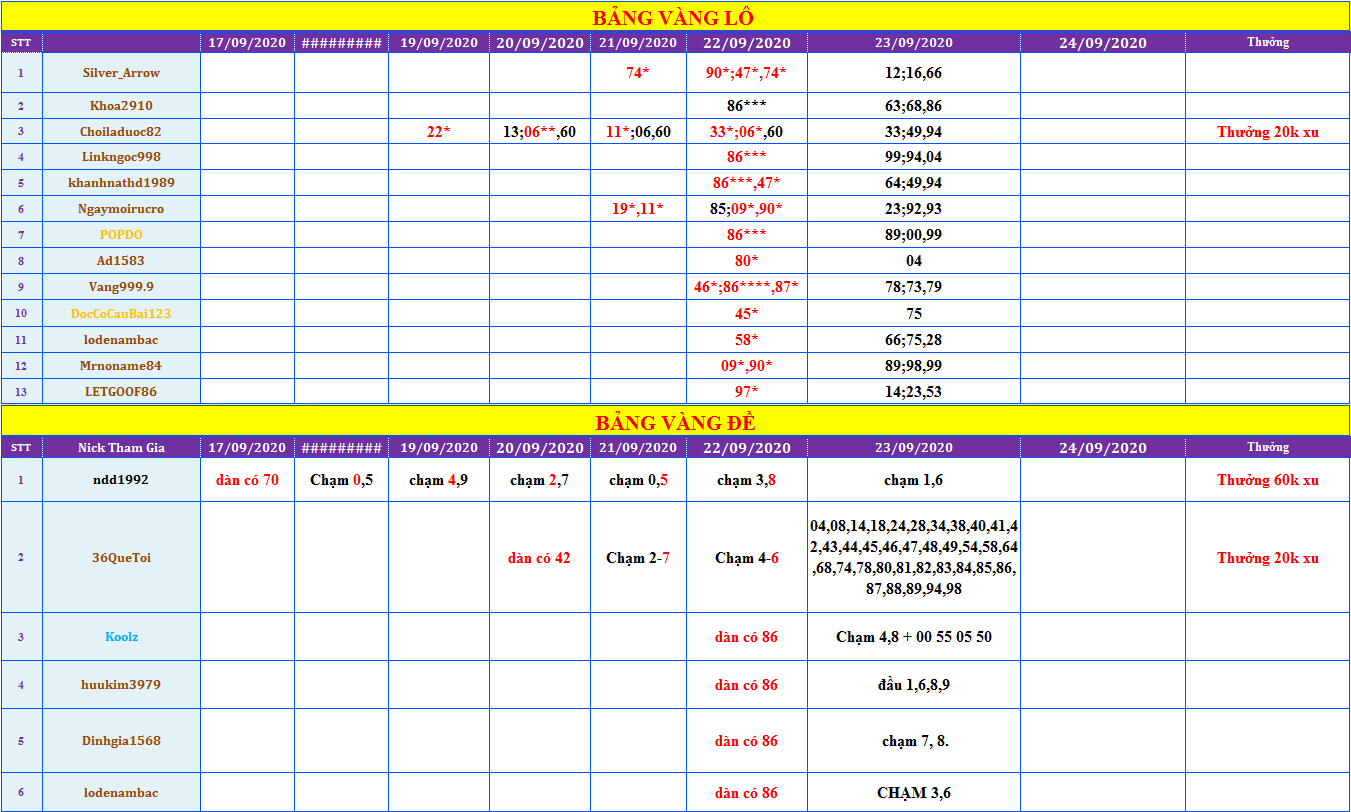Click the 'CHẠM 3,6' cell
Image resolution: width=1351 pixels, height=812 pixels.
913,794
